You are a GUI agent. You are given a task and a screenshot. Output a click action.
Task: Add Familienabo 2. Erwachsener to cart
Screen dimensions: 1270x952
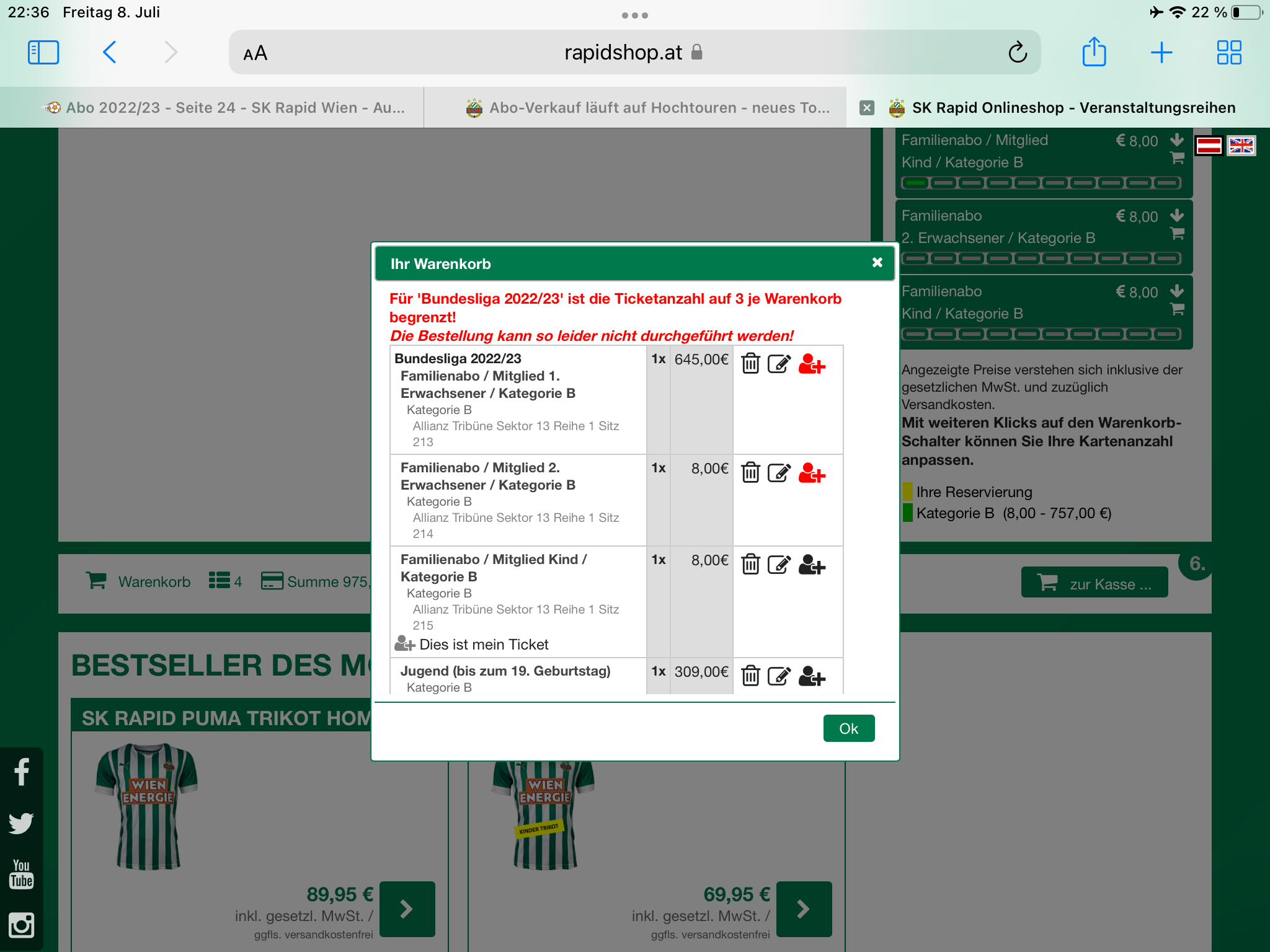[x=1177, y=234]
